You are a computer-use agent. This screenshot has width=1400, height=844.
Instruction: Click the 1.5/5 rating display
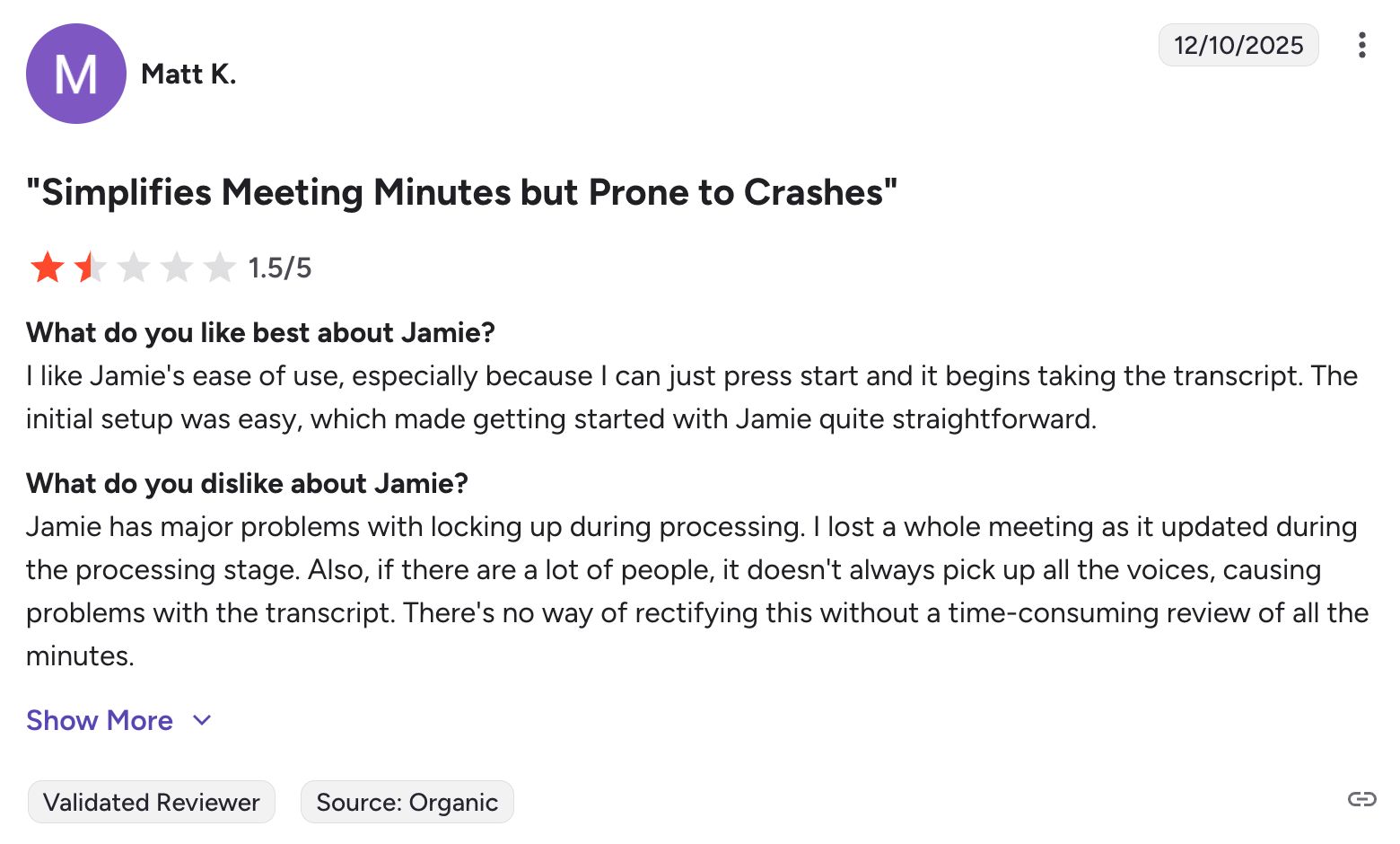pos(279,267)
